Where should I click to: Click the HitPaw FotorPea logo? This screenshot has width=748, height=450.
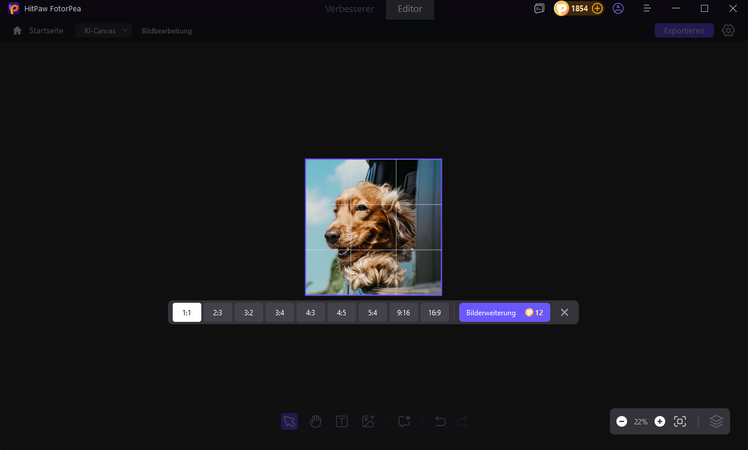(x=14, y=8)
